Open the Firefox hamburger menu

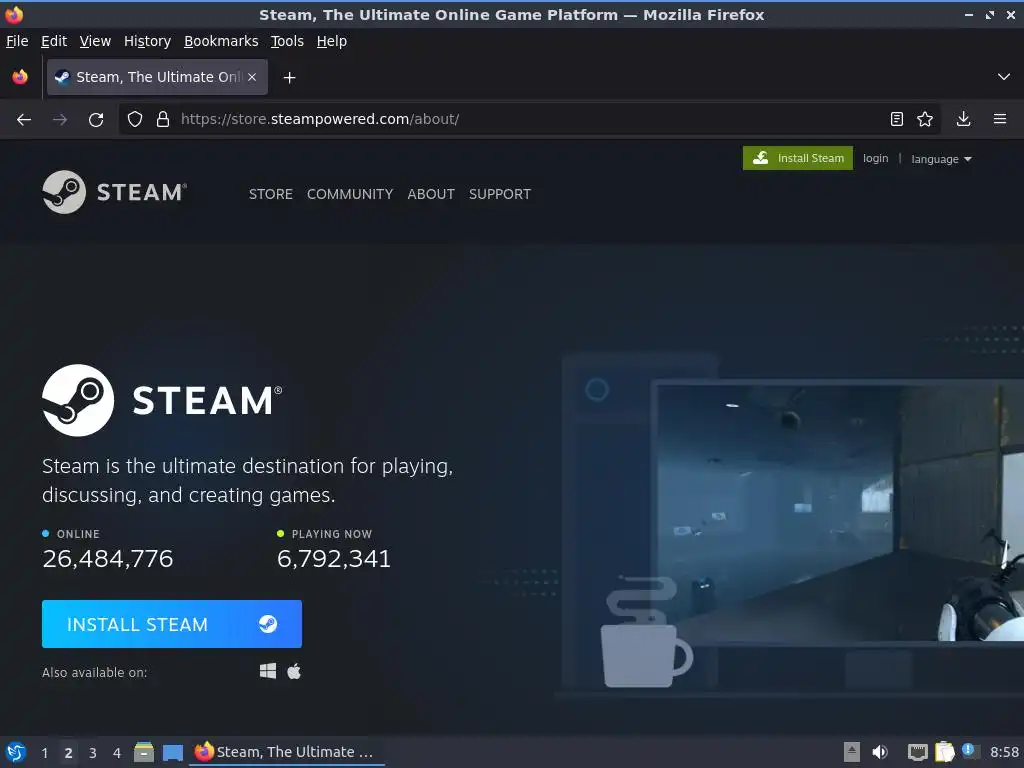1000,119
